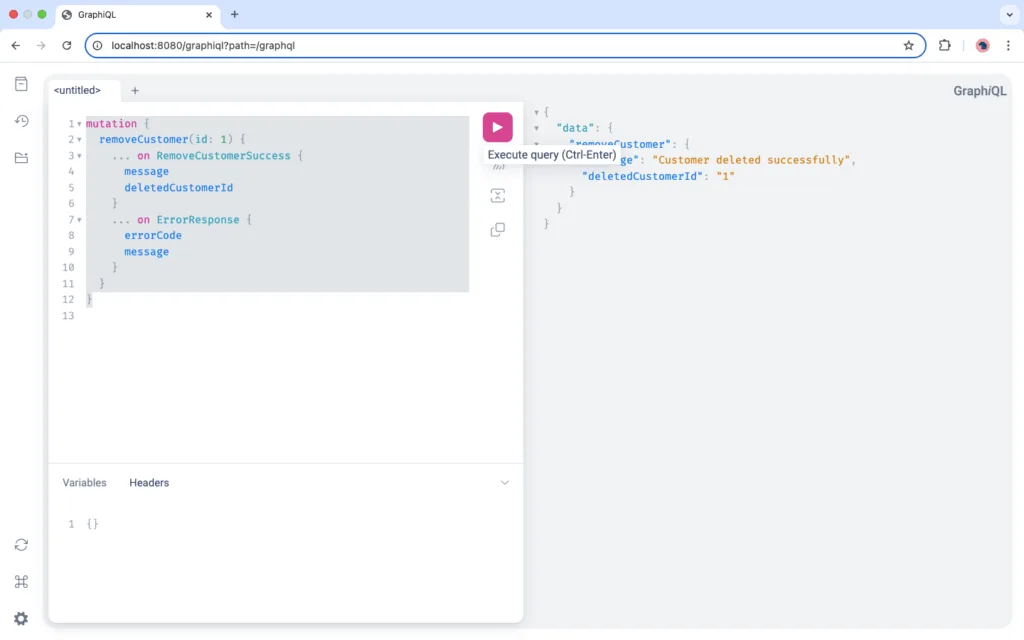Screen dimensions: 1024x640
Task: Fold the RemoveCustomerSuccess fragment at line 3
Action: tap(80, 155)
